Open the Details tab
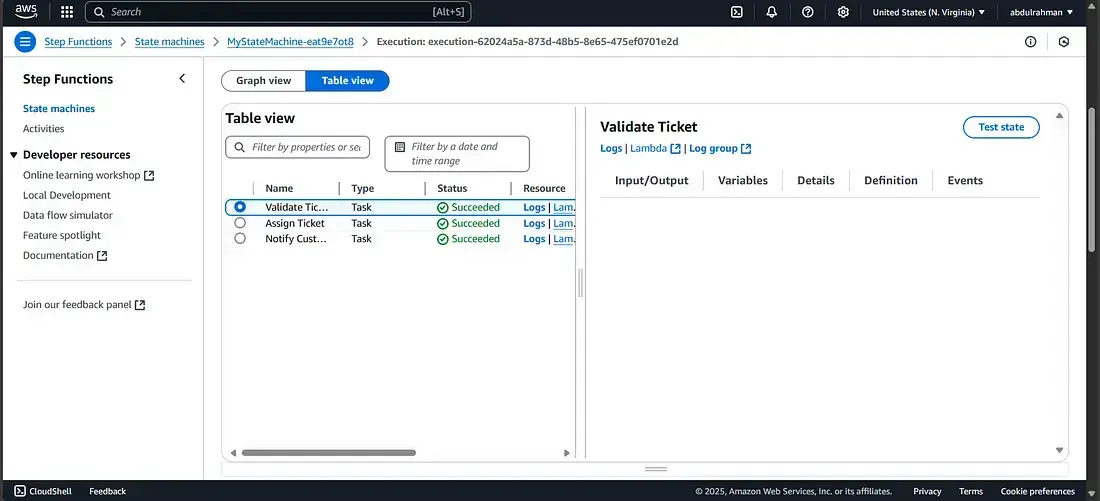The height and width of the screenshot is (501, 1100). tap(816, 180)
